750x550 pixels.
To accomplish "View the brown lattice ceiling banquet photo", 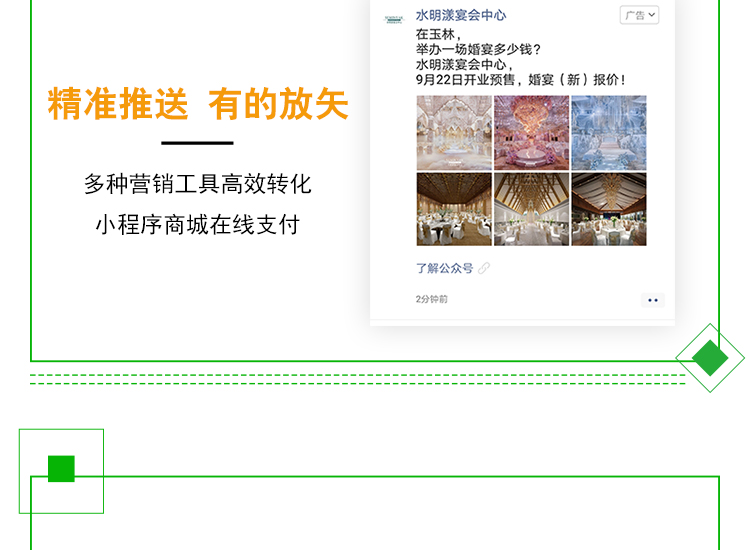I will coord(454,209).
